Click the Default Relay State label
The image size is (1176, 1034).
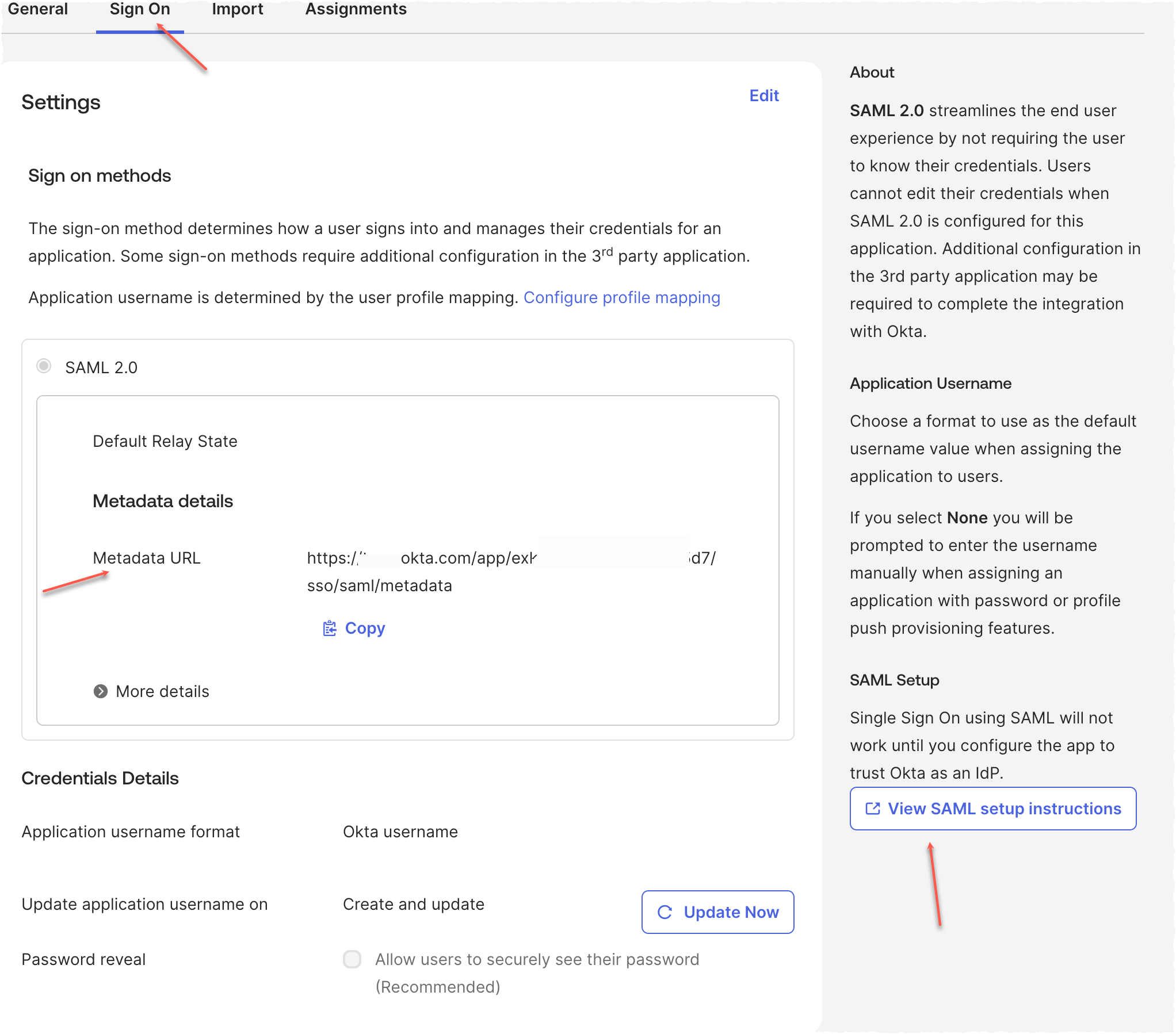click(165, 441)
